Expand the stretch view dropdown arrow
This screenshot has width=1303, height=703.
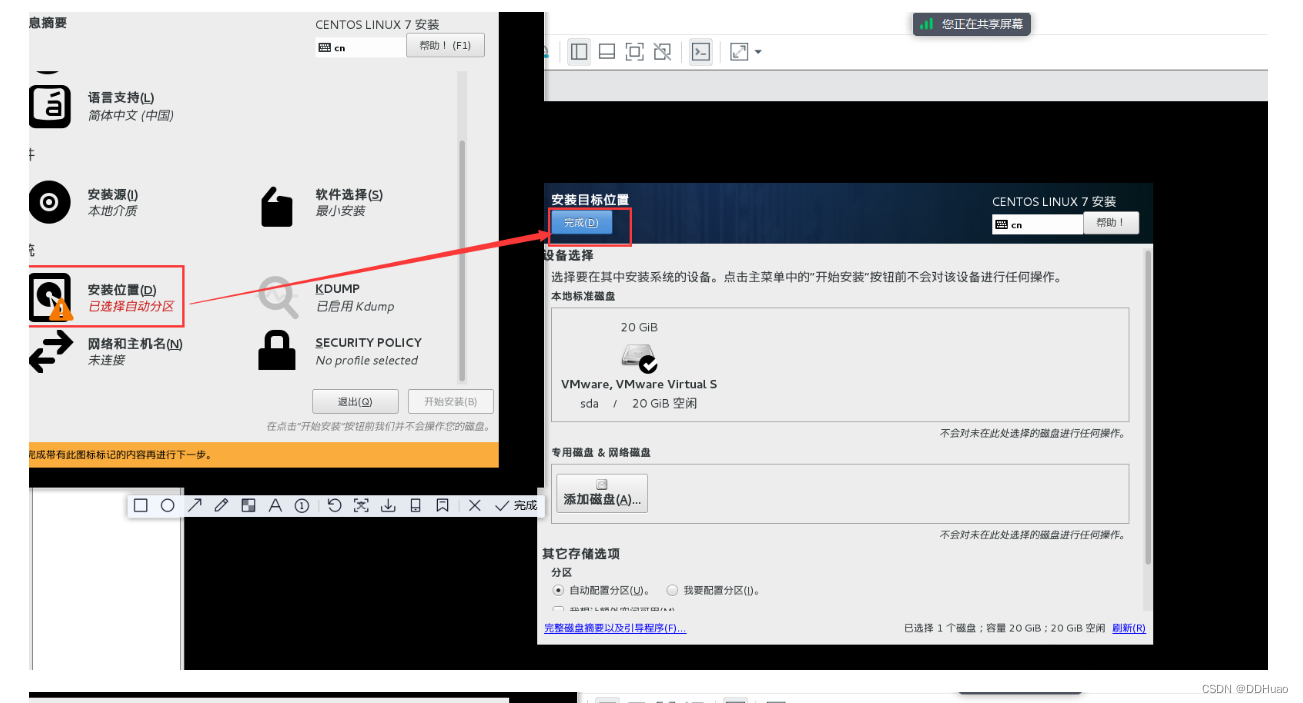coord(758,52)
